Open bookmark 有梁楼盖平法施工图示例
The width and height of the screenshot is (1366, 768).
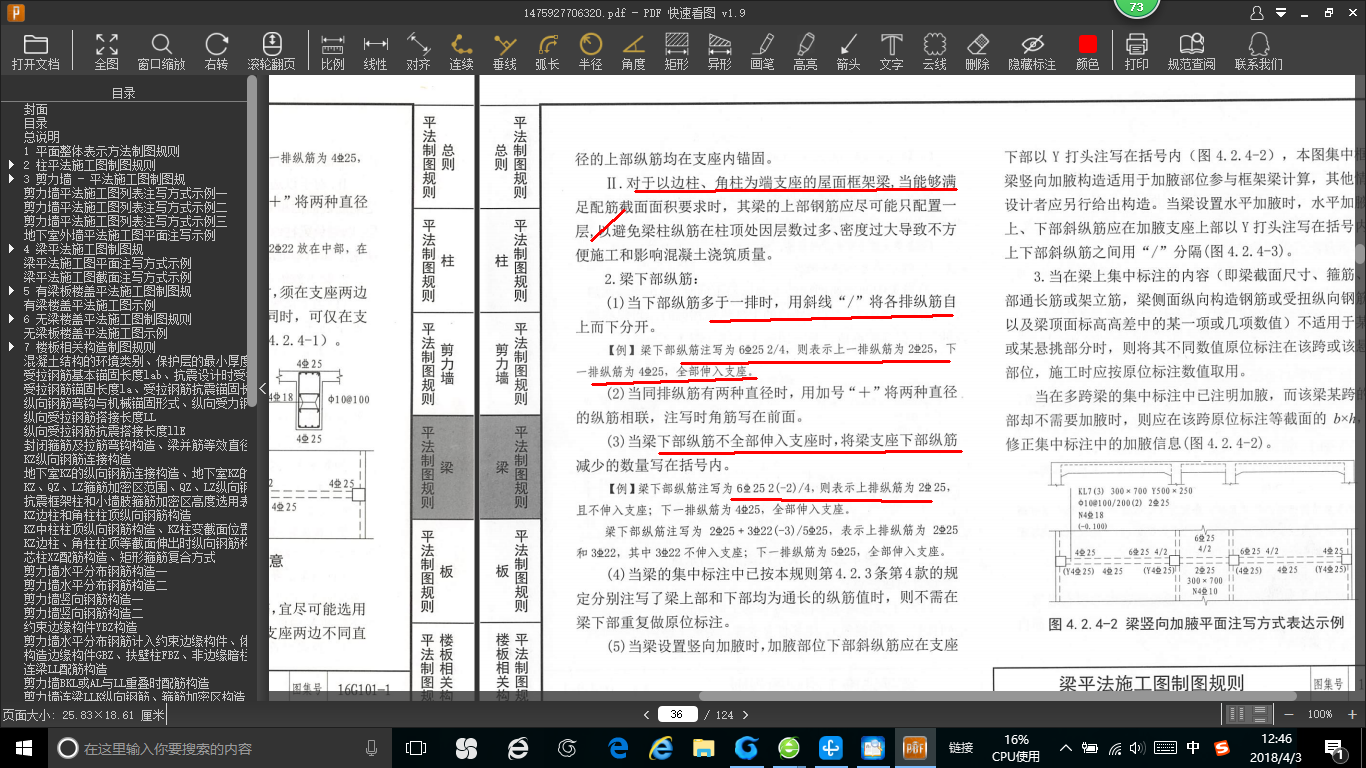[90, 305]
